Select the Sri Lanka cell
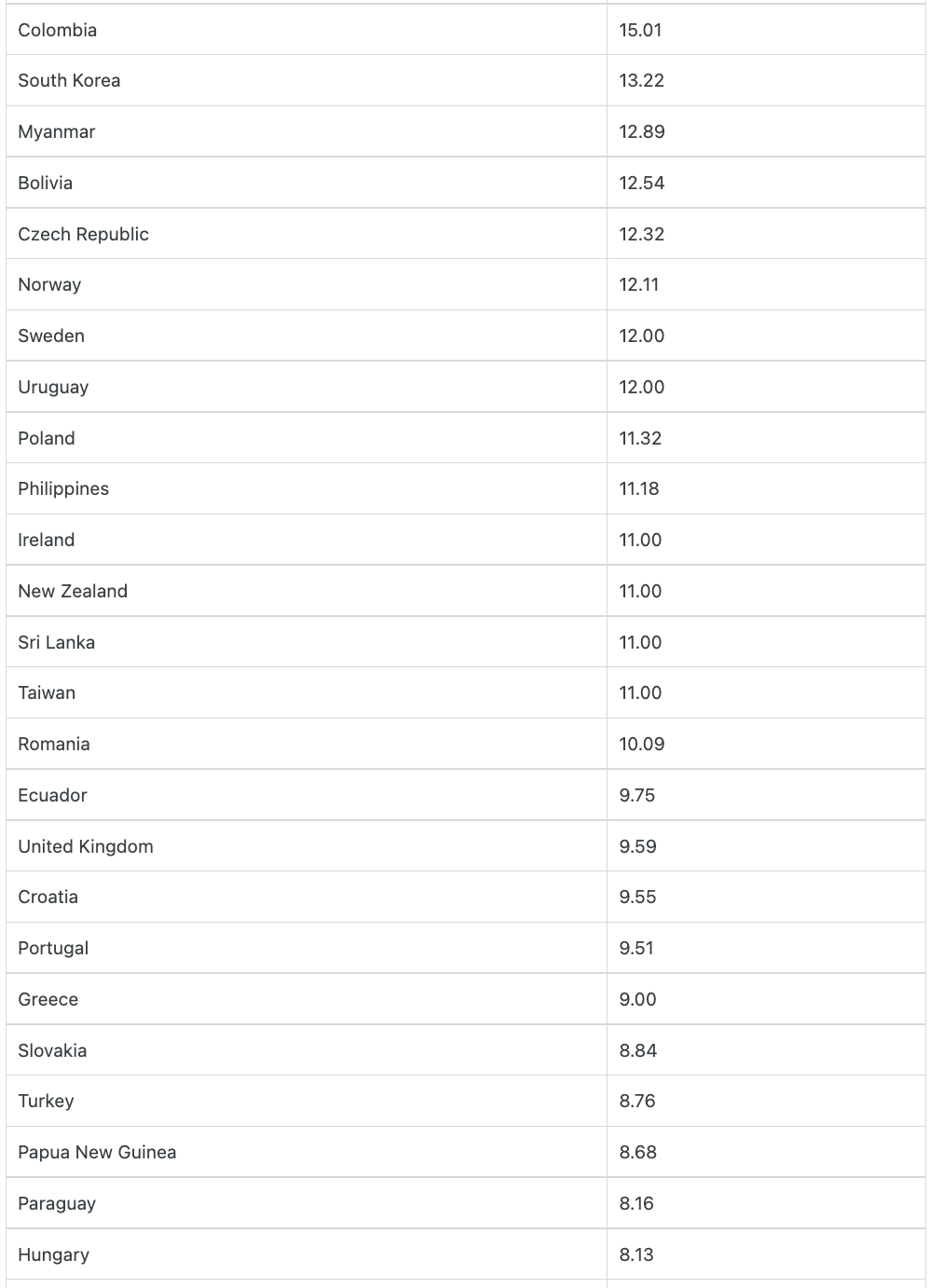The width and height of the screenshot is (943, 1288). (x=307, y=642)
